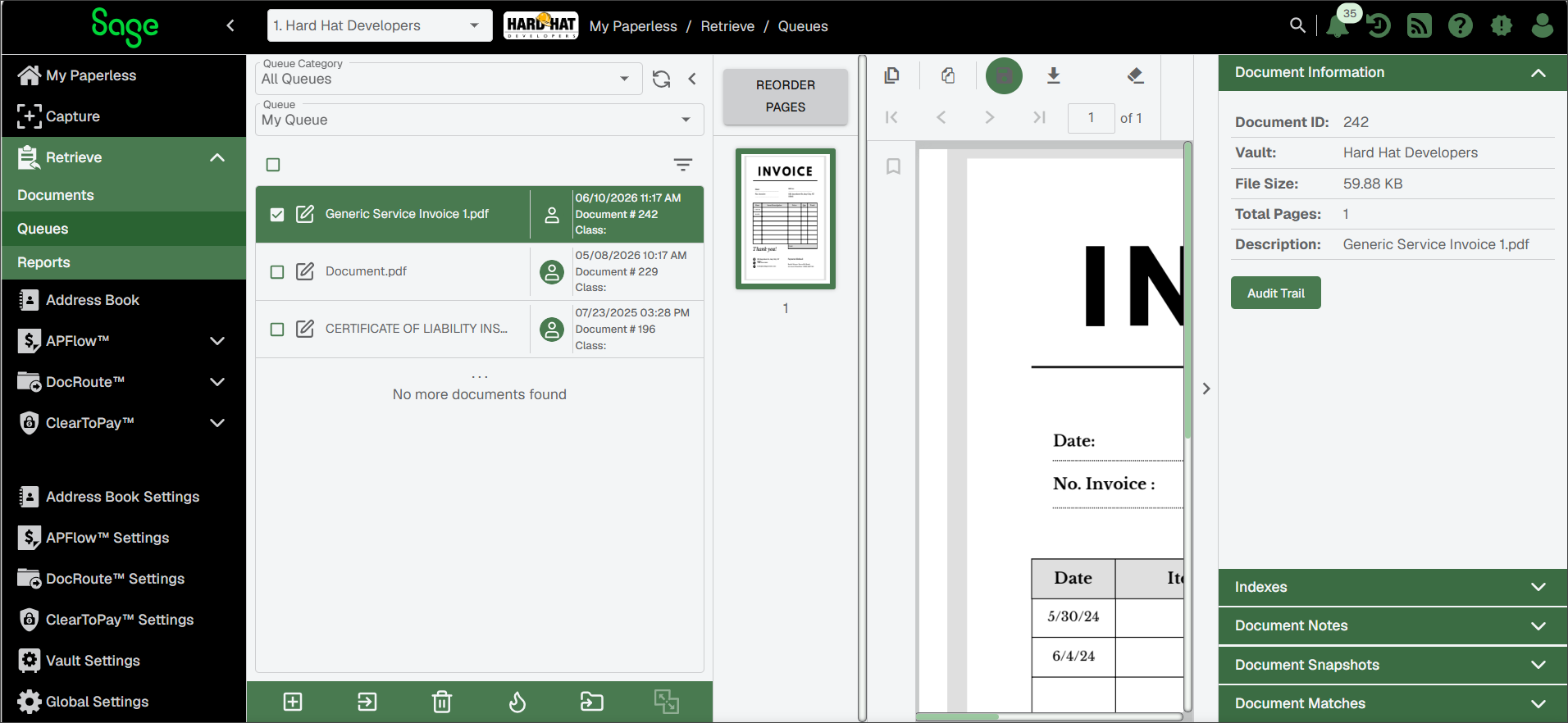Image resolution: width=1568 pixels, height=723 pixels.
Task: Open Reports under Retrieve
Action: (x=124, y=262)
